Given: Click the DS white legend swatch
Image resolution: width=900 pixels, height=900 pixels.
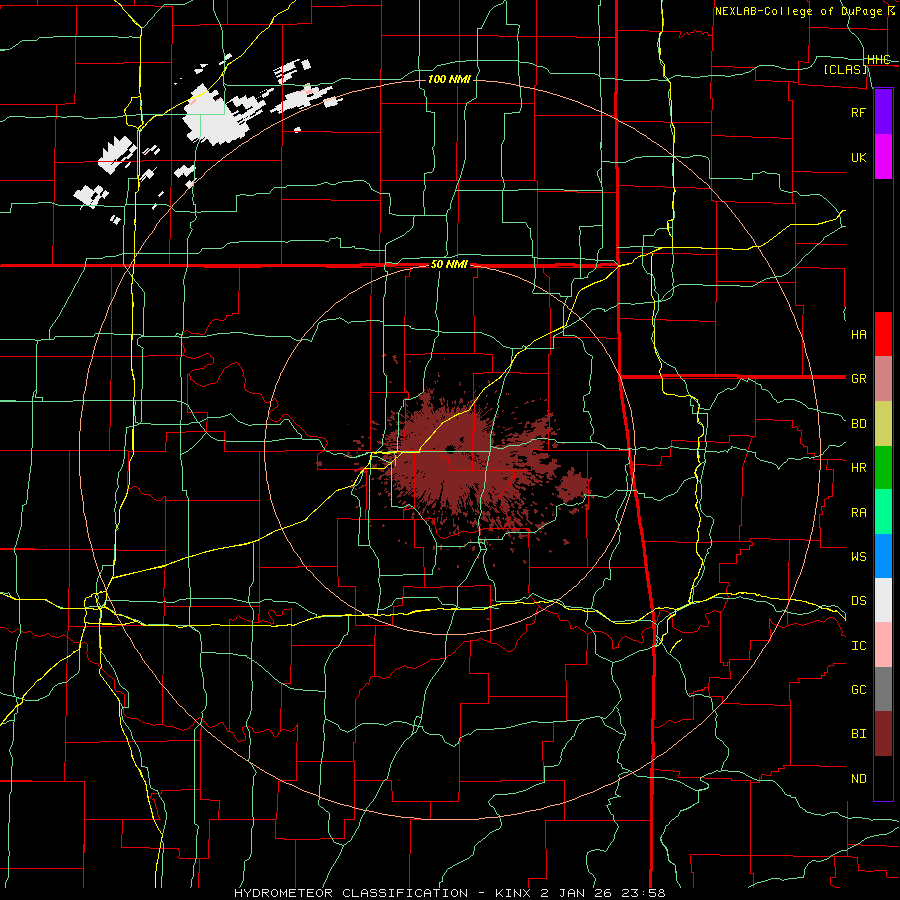Looking at the screenshot, I should point(883,600).
